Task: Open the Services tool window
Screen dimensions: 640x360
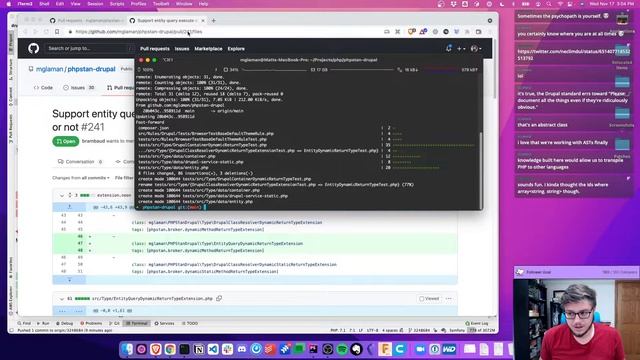Action: point(164,323)
